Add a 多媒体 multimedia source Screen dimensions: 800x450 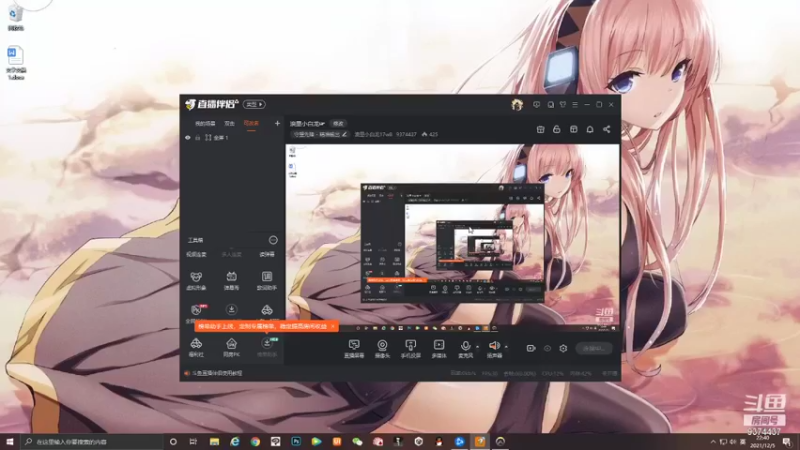(439, 349)
